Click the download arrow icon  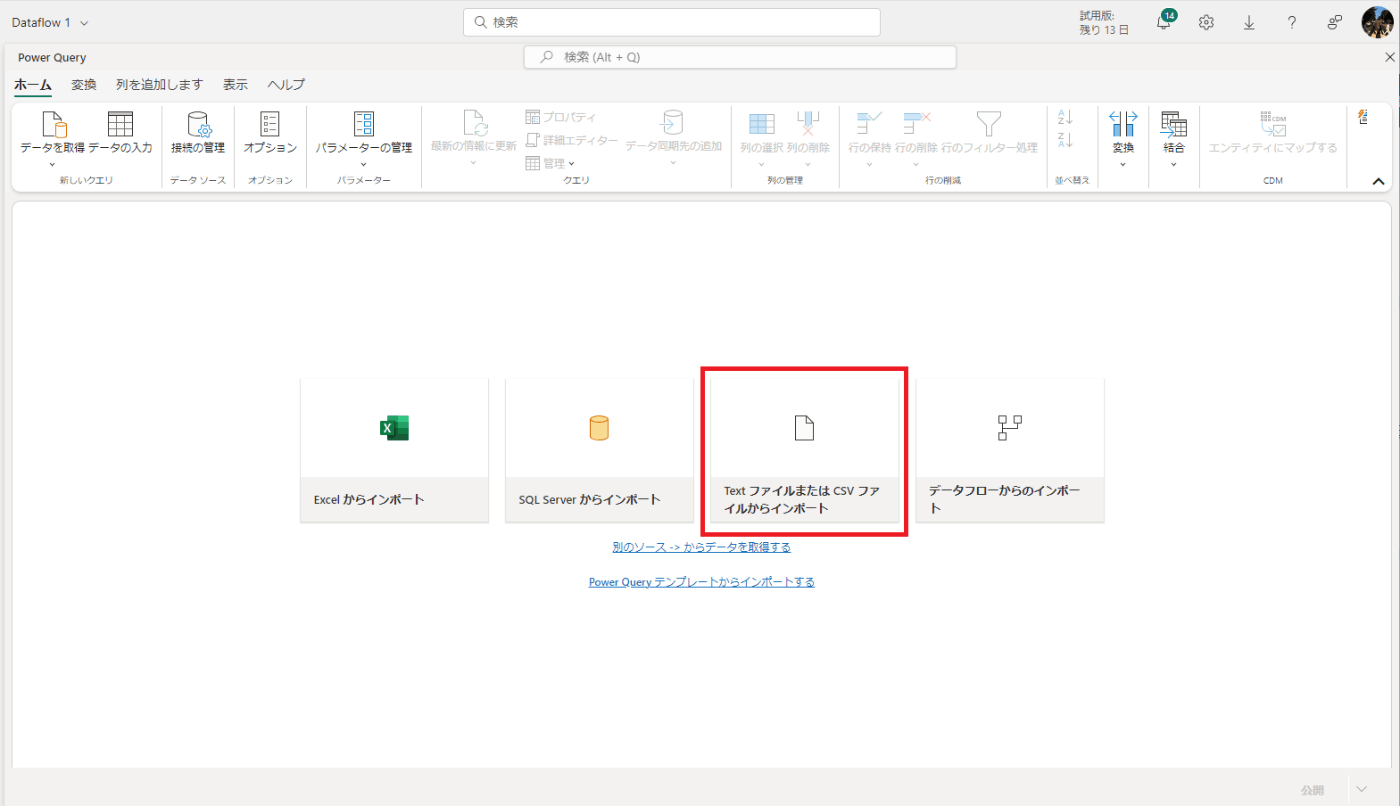tap(1249, 22)
